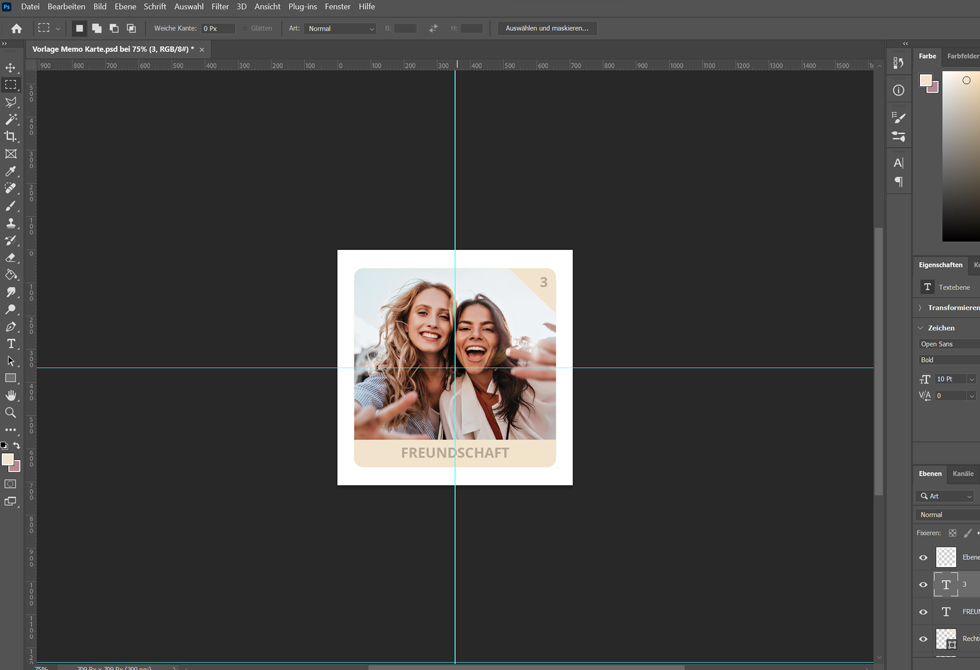The image size is (980, 670).
Task: Select the Crop tool
Action: click(x=11, y=136)
